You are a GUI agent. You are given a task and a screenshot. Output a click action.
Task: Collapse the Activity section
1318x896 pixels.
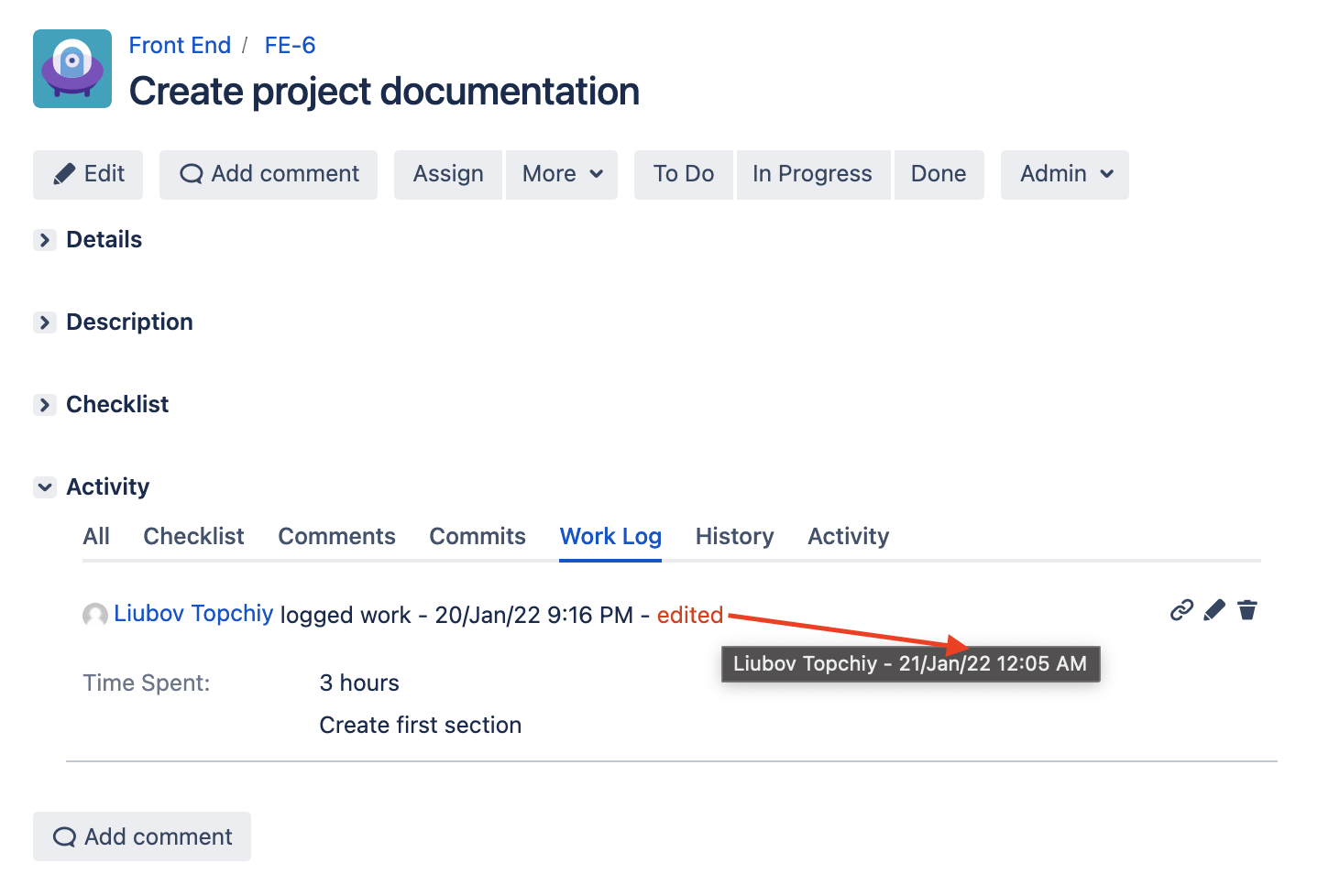(45, 487)
